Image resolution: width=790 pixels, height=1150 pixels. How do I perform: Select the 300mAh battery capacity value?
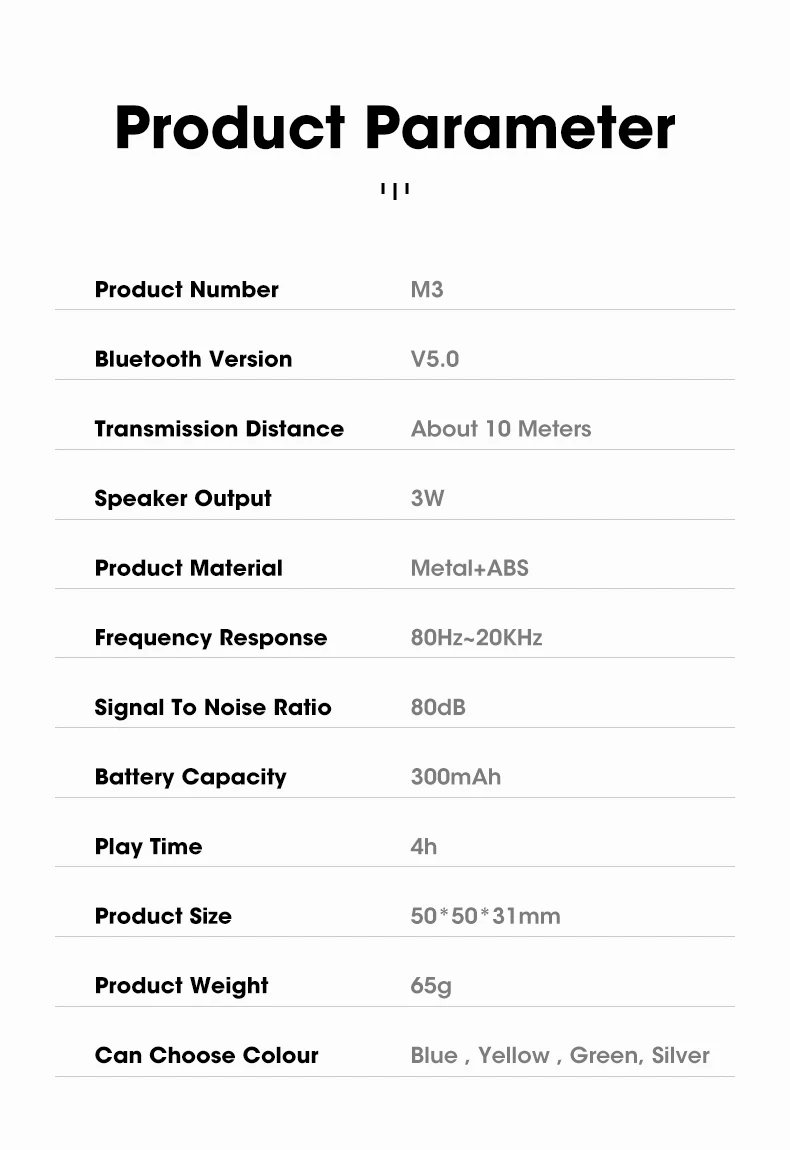click(x=455, y=777)
